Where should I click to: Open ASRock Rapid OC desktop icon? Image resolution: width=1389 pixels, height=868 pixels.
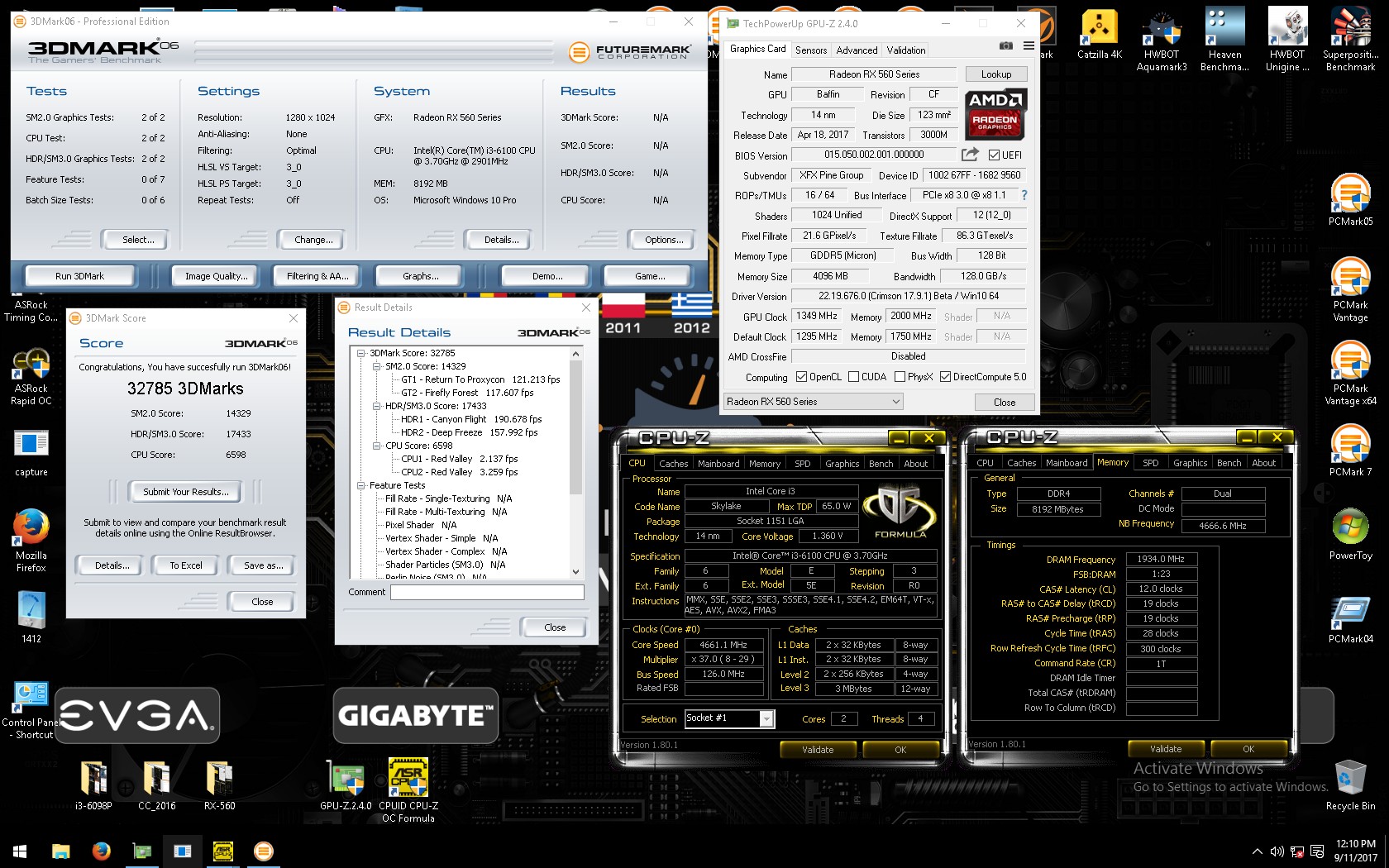[31, 377]
